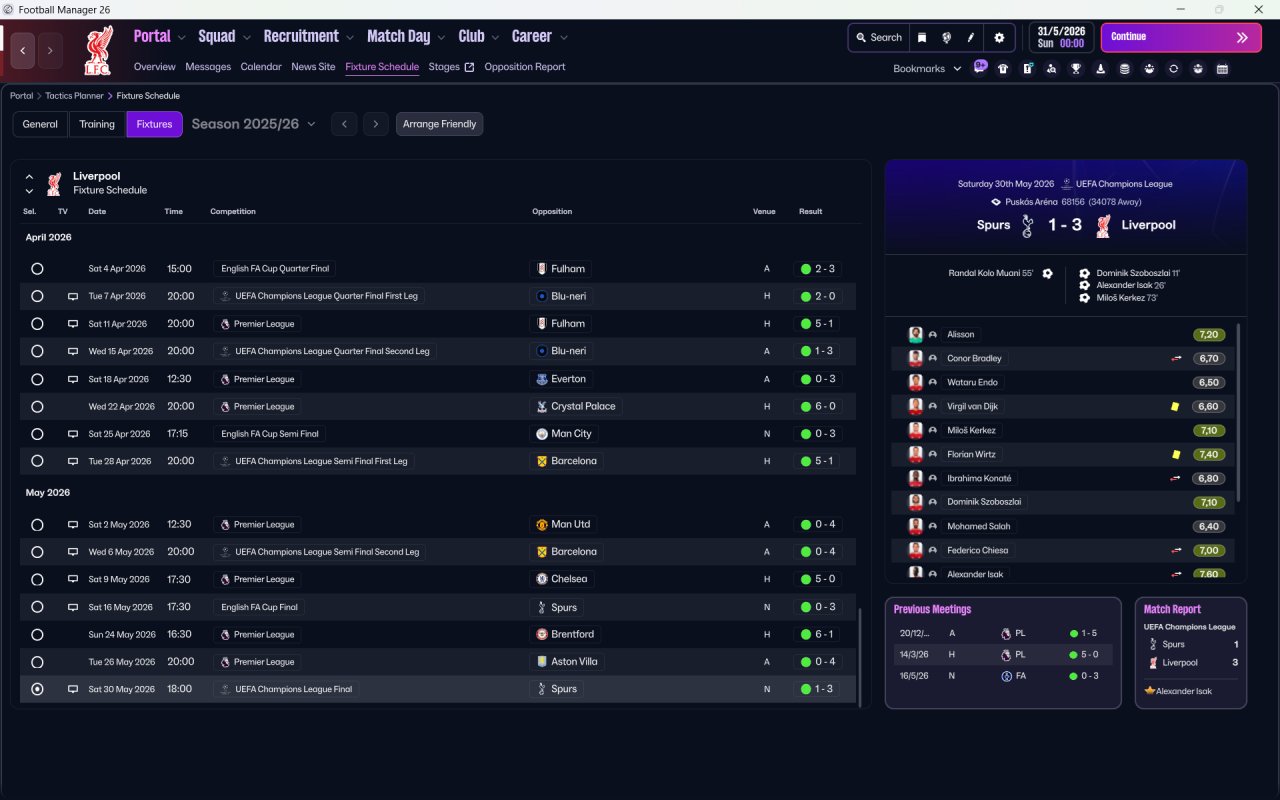Navigate back with the header back arrow

23,50
